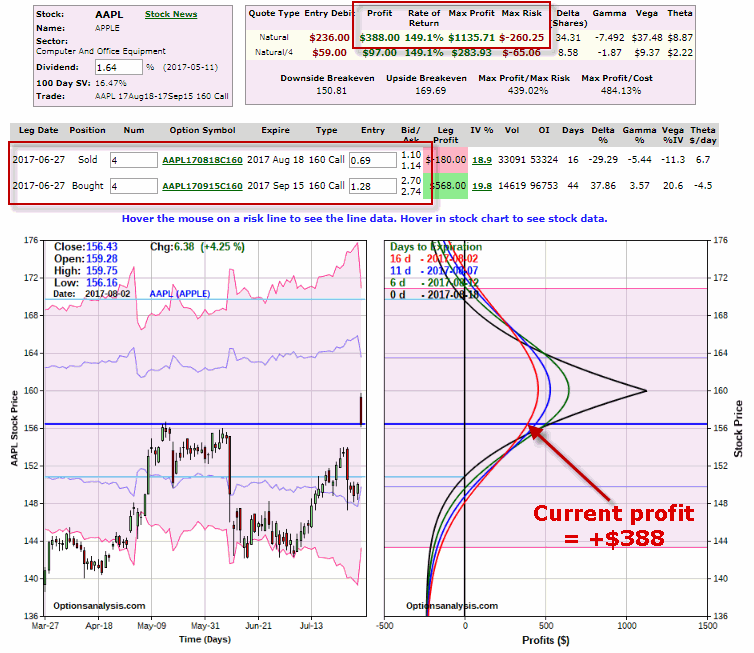
Task: Click the $-260.25 max risk value
Action: 522,38
